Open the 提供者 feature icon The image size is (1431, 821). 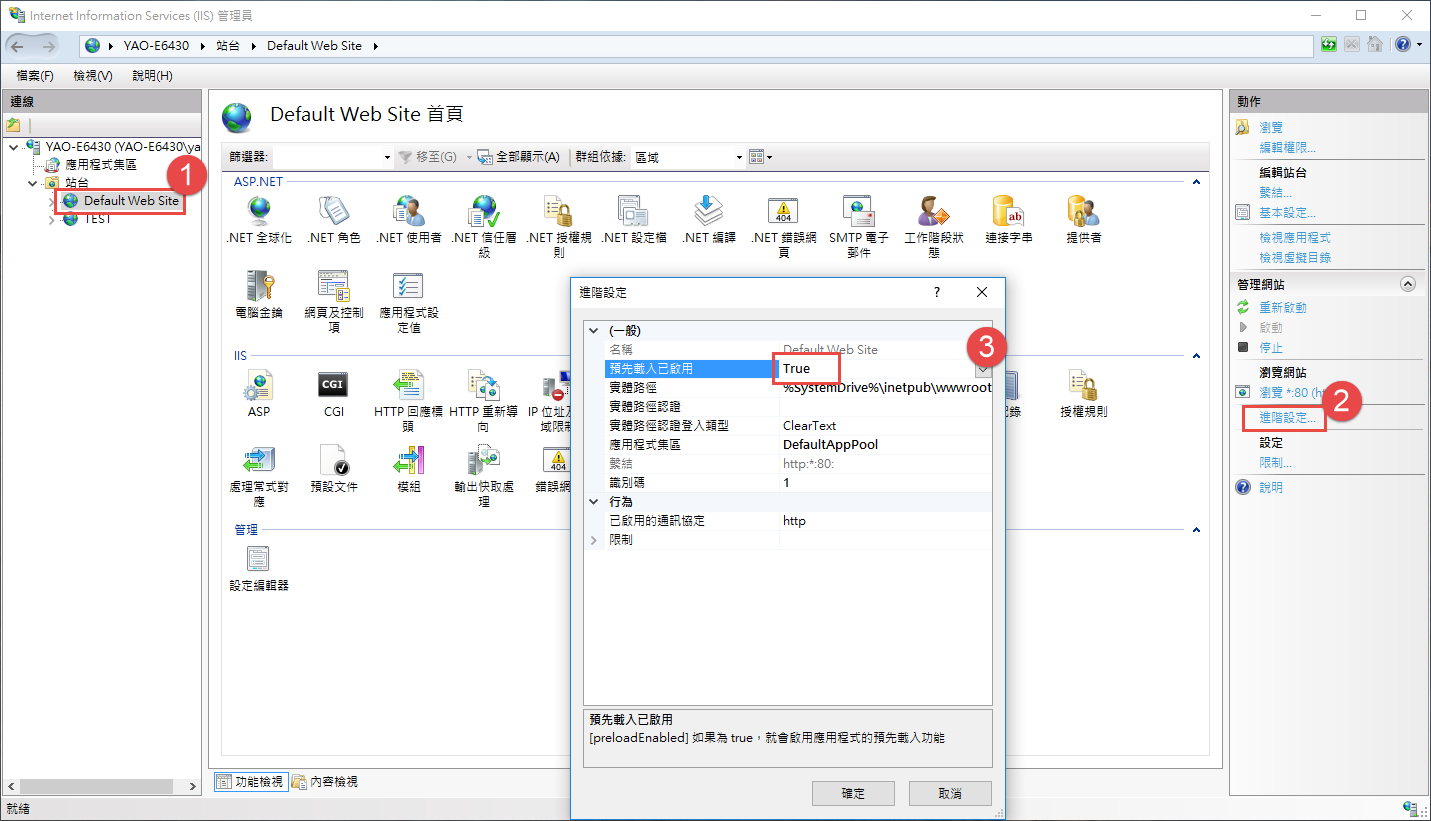[1084, 220]
